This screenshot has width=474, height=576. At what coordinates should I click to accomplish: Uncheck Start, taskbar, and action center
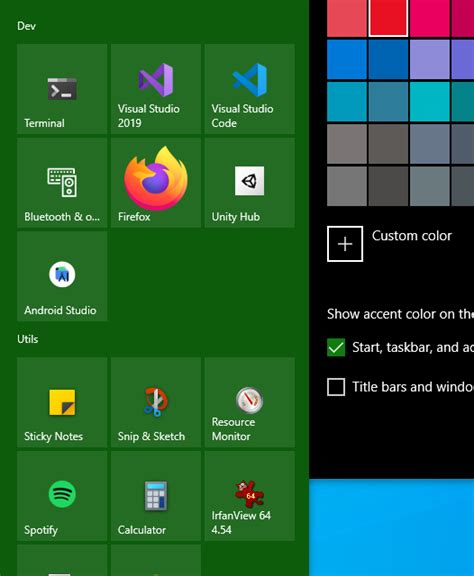[x=336, y=348]
